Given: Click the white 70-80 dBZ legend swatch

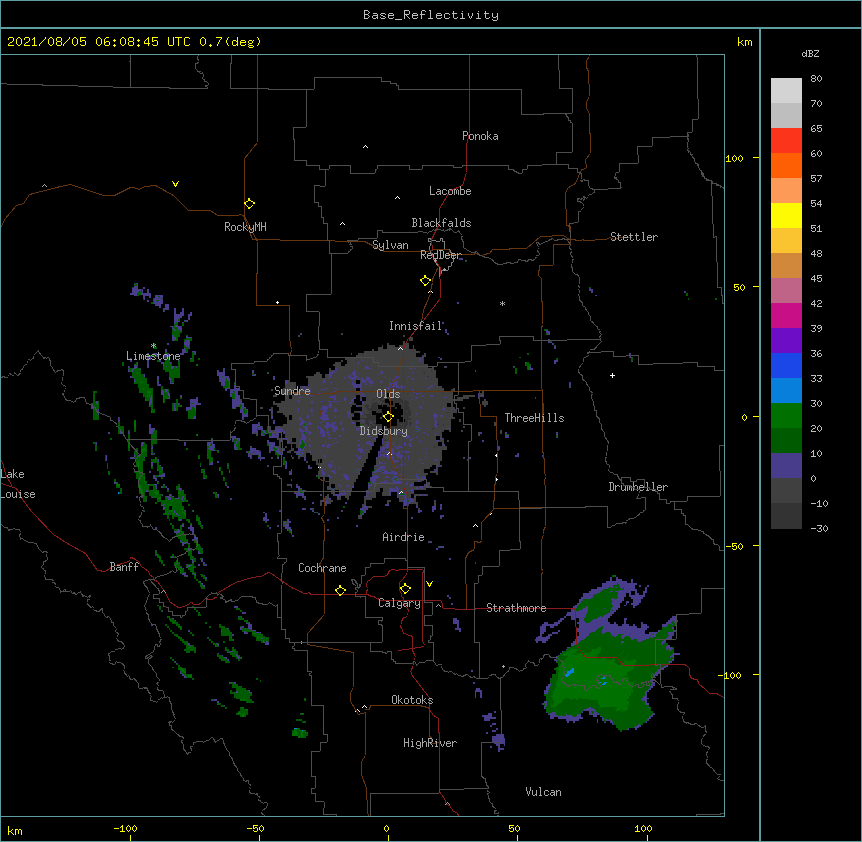Looking at the screenshot, I should tap(786, 91).
